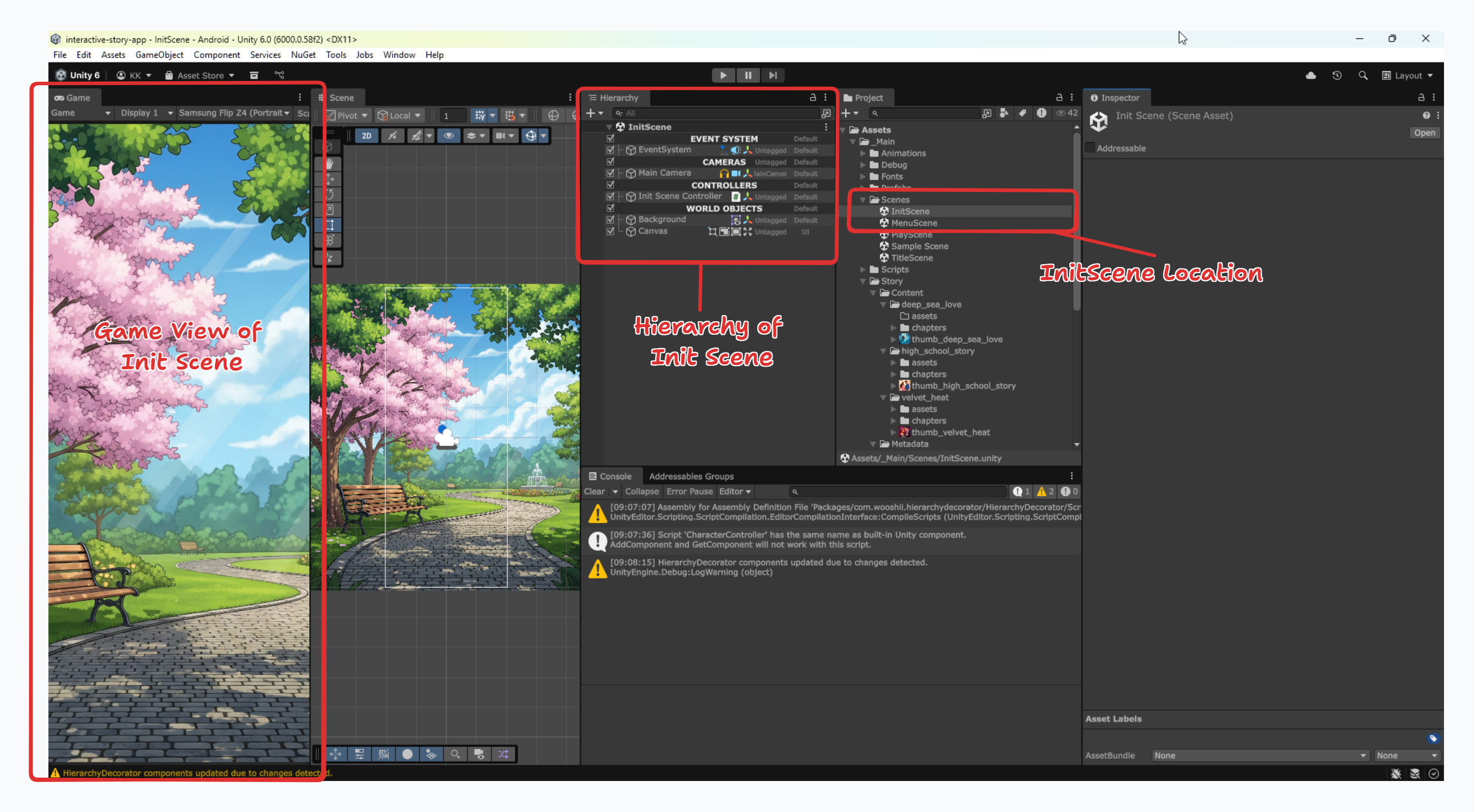Disable the Canvas object checkbox

(610, 231)
